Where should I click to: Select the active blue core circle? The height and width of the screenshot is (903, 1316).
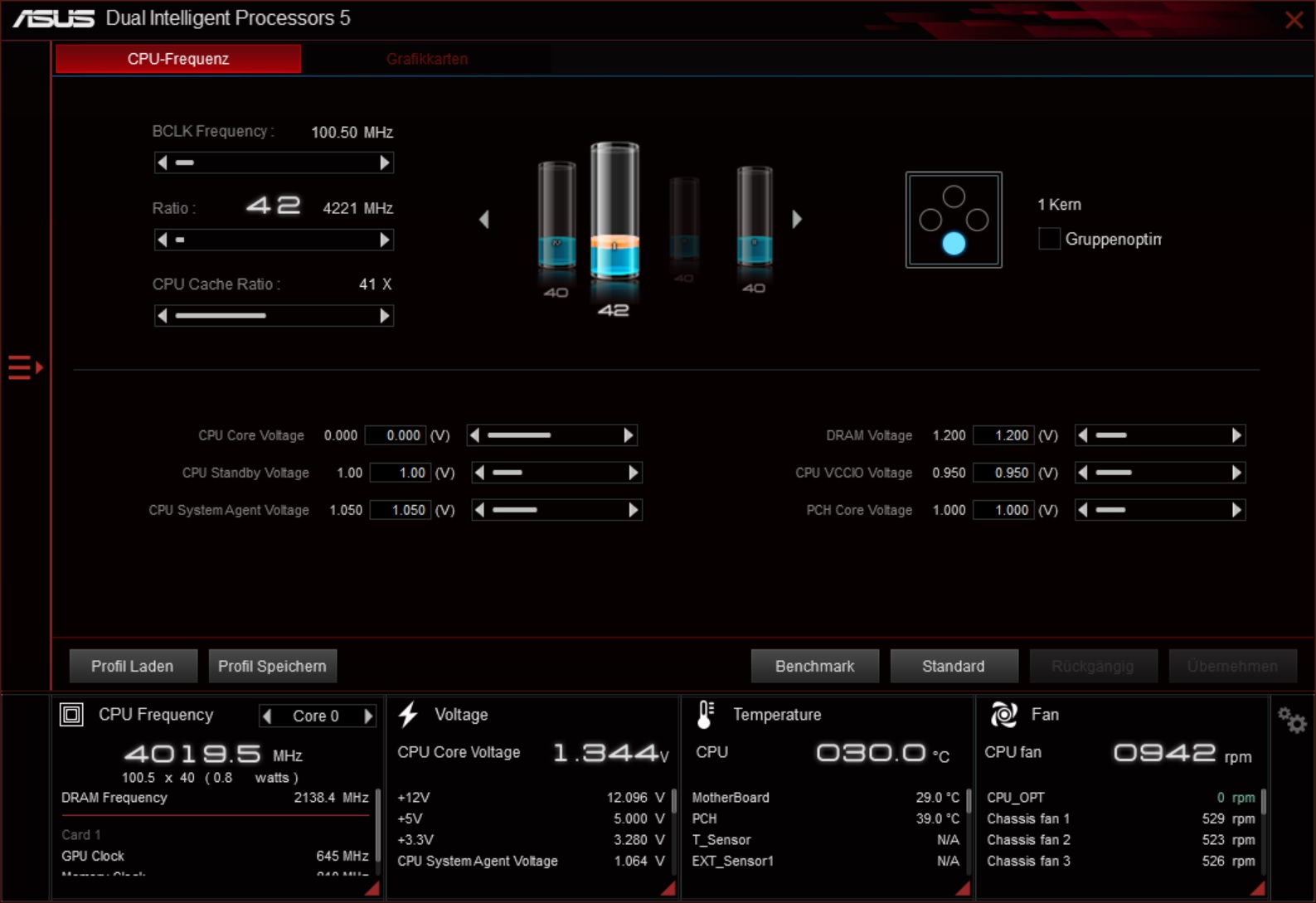pos(954,243)
